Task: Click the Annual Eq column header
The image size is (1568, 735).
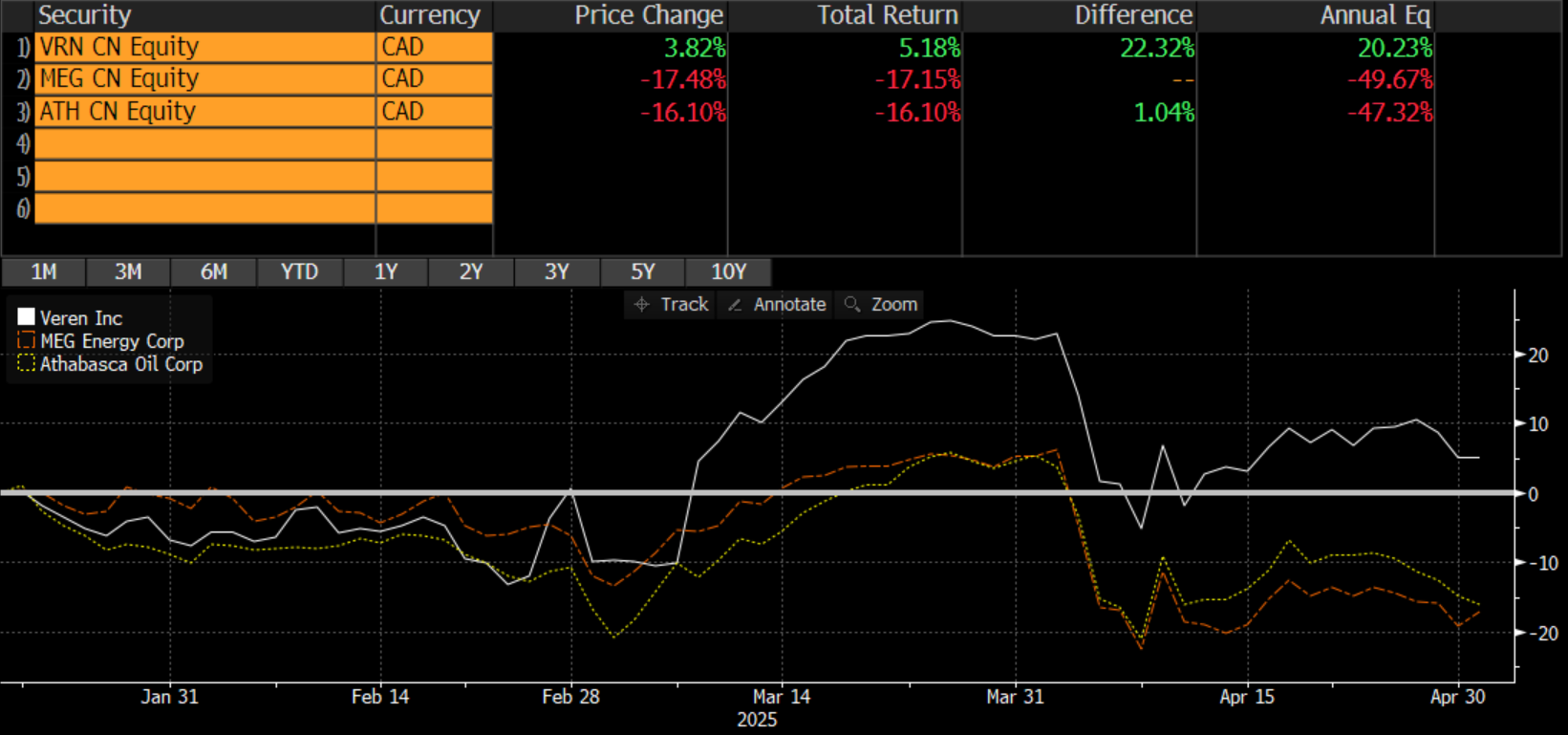Action: (1374, 15)
